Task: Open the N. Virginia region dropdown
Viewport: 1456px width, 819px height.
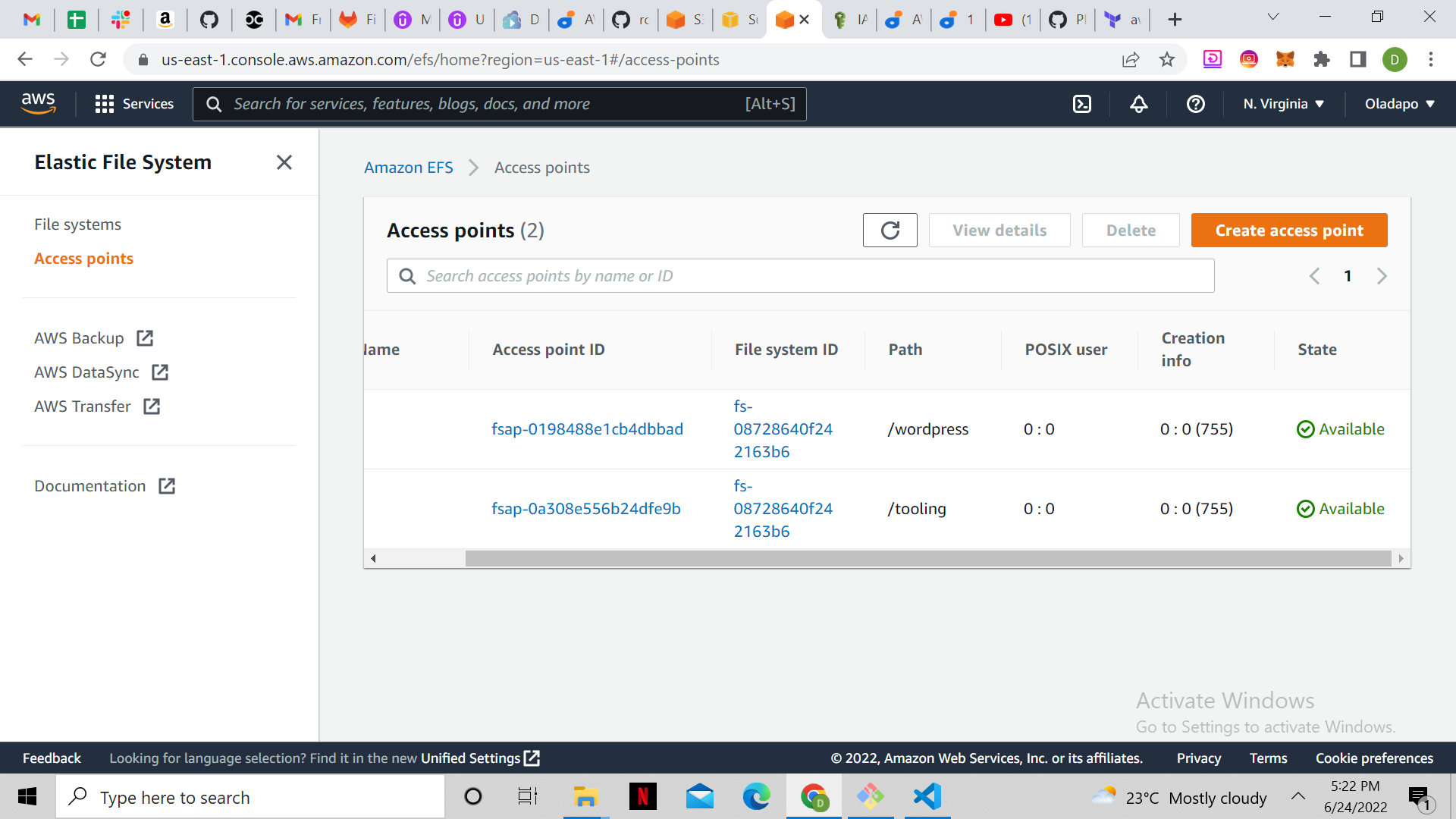Action: click(1282, 104)
